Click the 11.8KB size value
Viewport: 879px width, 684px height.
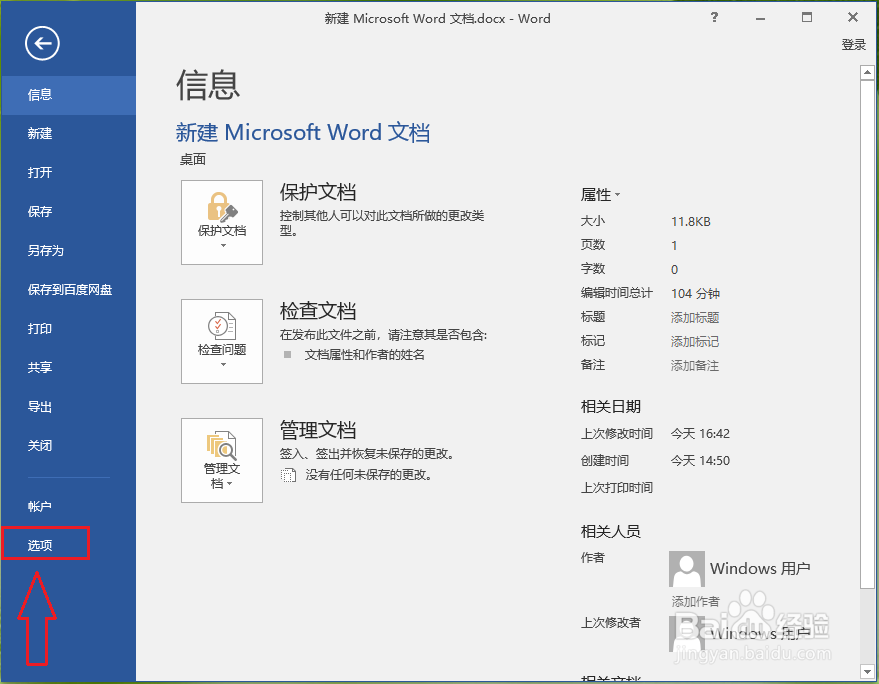tap(691, 221)
